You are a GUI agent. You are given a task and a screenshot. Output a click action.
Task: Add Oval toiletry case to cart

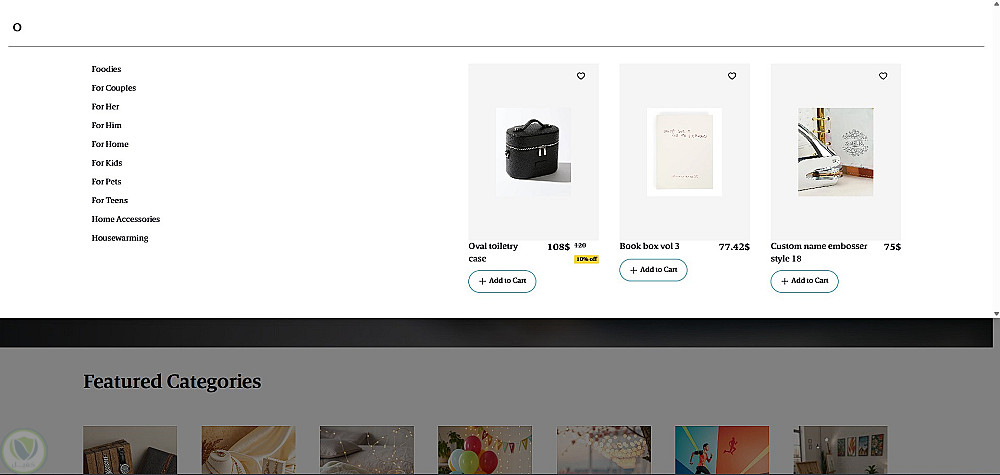pyautogui.click(x=502, y=281)
